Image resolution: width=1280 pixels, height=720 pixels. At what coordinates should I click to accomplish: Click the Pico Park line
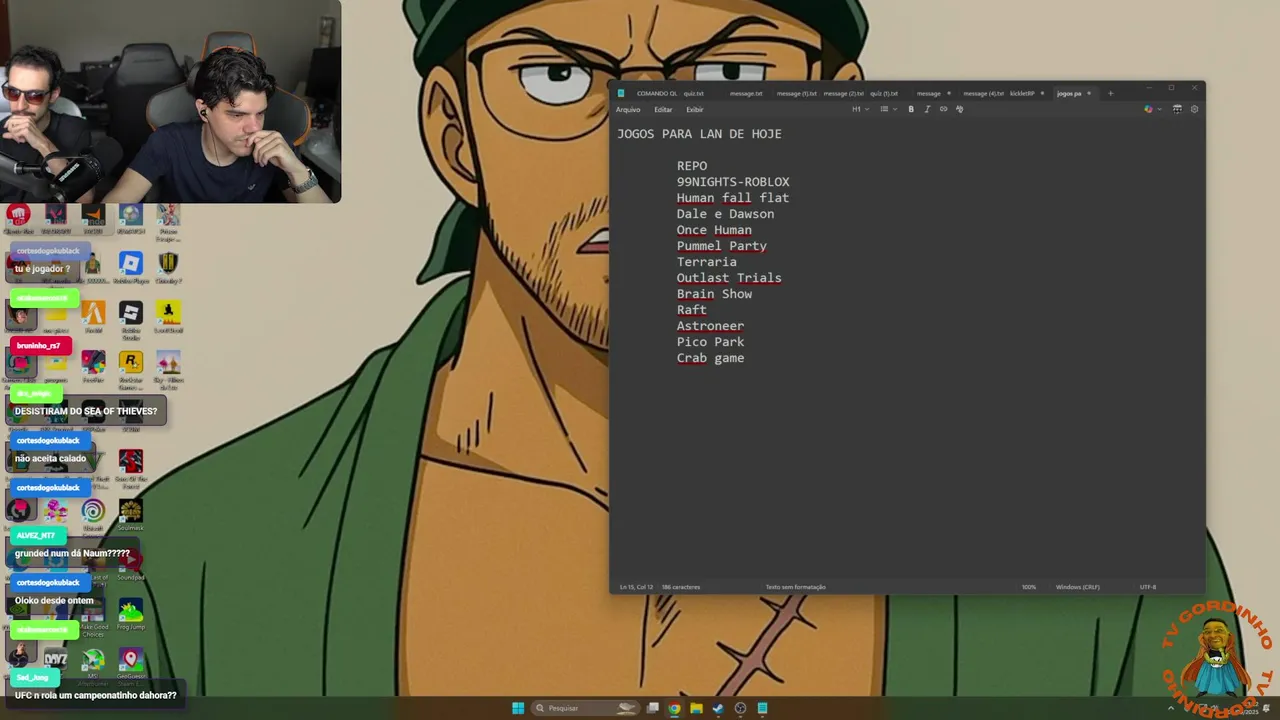click(x=710, y=342)
